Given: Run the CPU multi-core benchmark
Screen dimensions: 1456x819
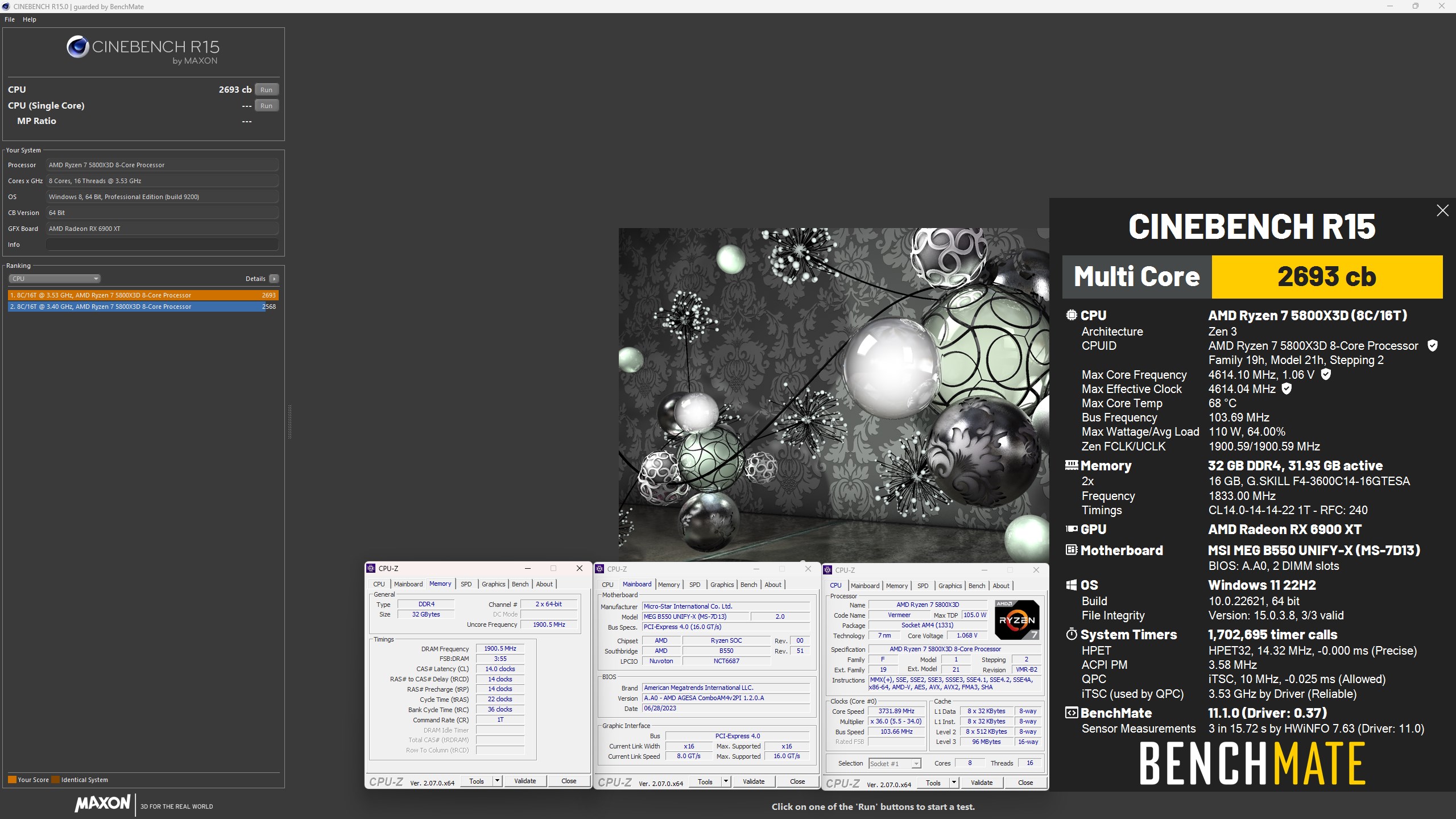Looking at the screenshot, I should click(266, 90).
